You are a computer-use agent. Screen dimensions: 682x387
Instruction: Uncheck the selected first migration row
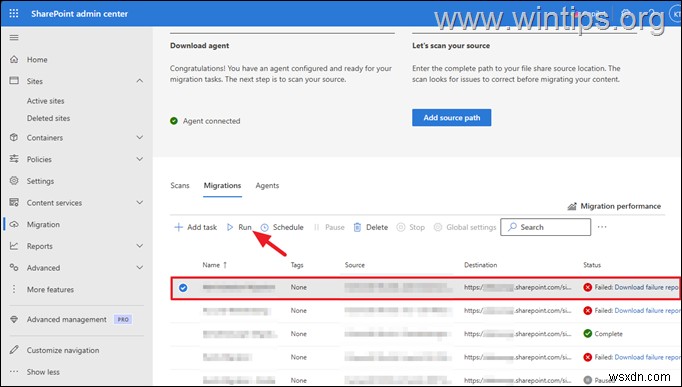pos(183,287)
